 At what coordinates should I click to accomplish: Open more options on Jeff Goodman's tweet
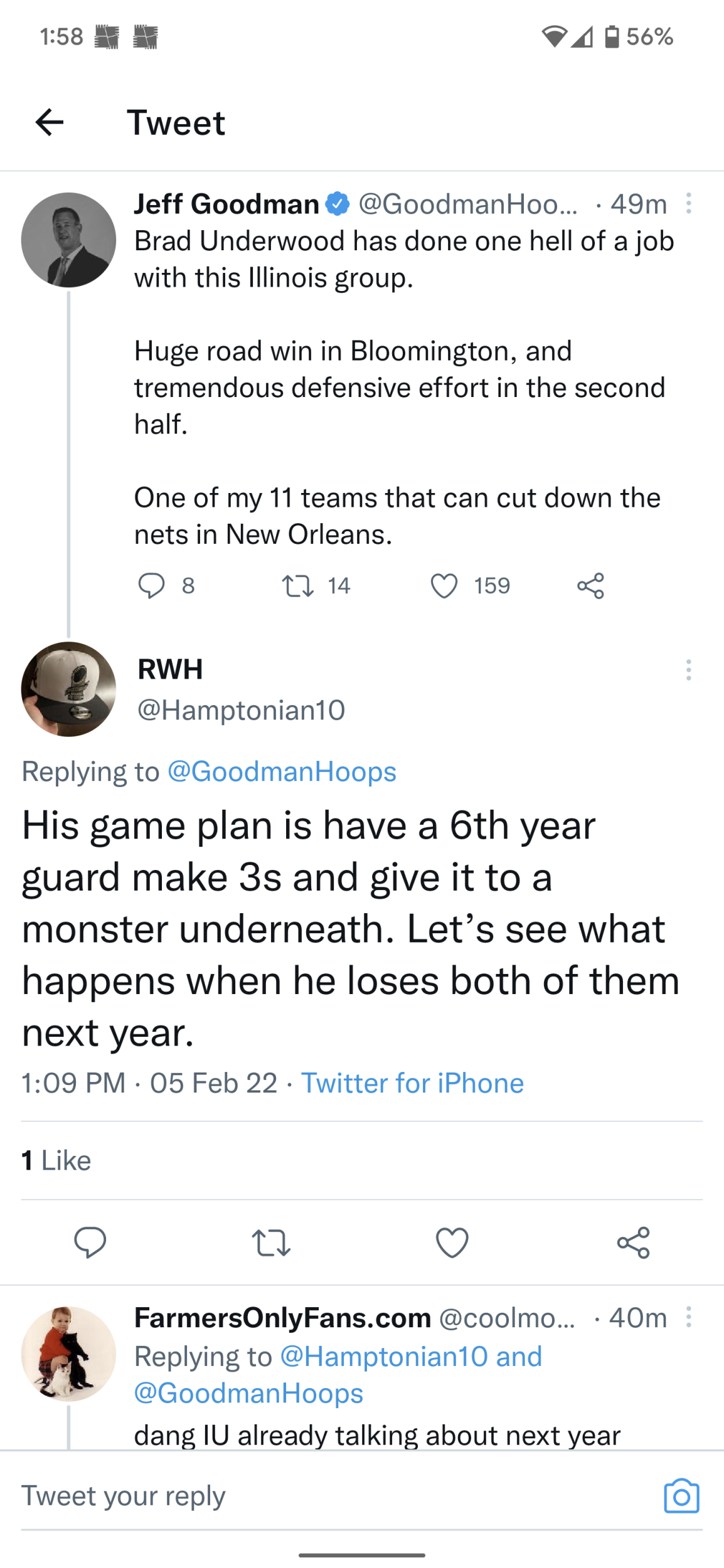pyautogui.click(x=688, y=204)
